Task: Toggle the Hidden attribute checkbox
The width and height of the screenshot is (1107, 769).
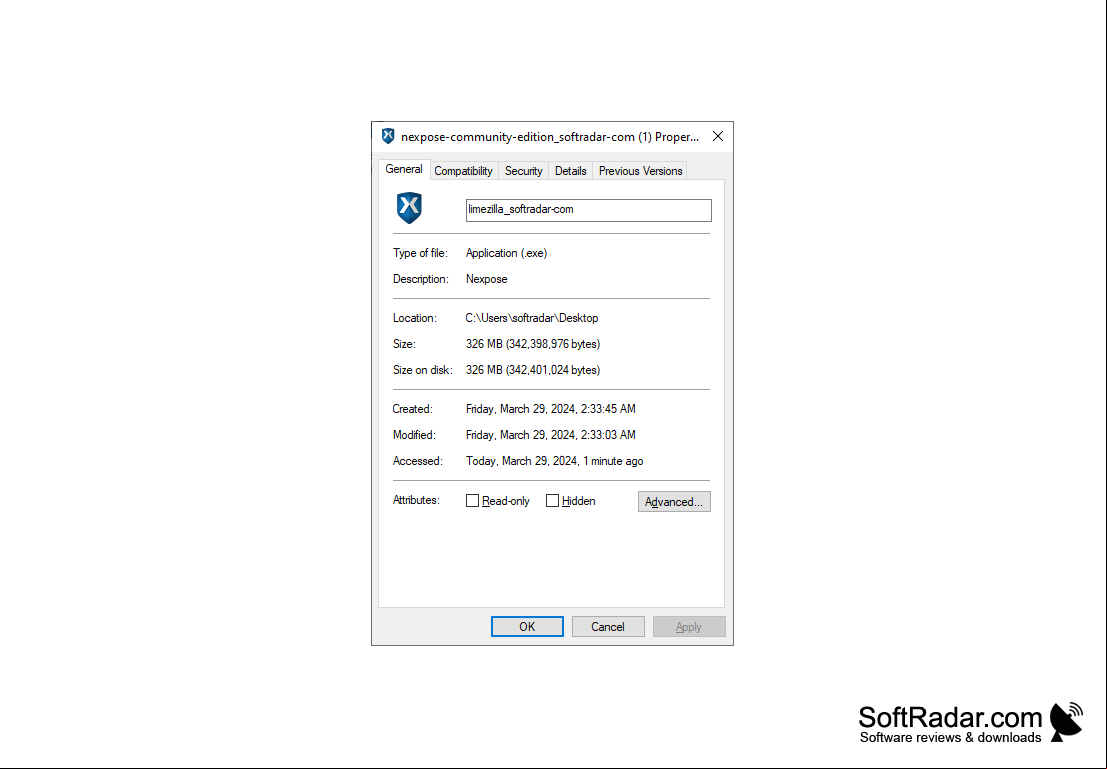Action: [x=552, y=501]
